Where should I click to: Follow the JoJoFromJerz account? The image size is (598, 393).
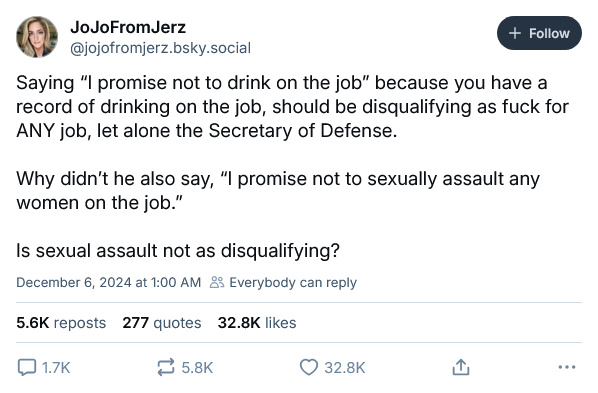click(539, 33)
